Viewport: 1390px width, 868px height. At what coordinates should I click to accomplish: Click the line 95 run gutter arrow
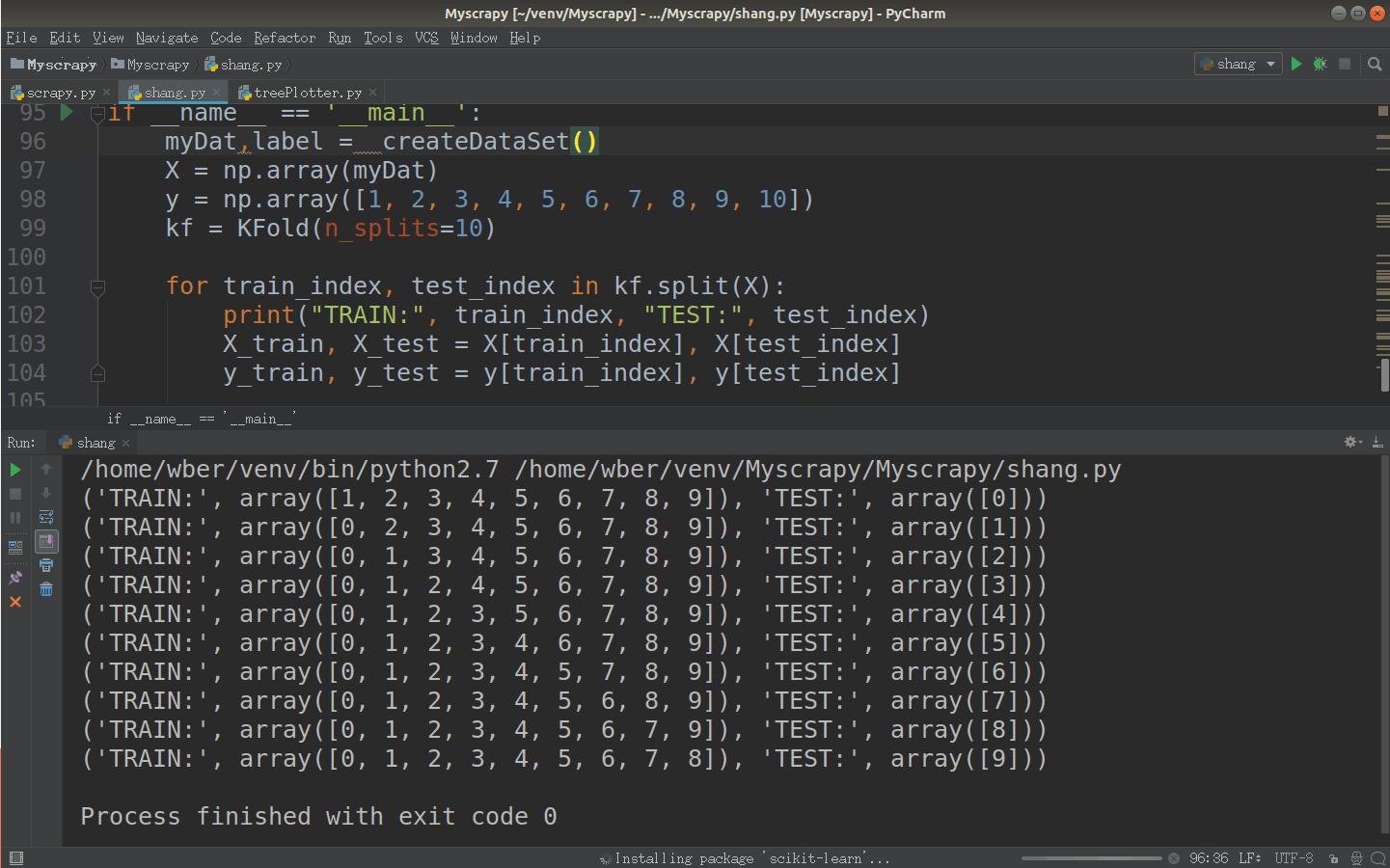click(67, 113)
